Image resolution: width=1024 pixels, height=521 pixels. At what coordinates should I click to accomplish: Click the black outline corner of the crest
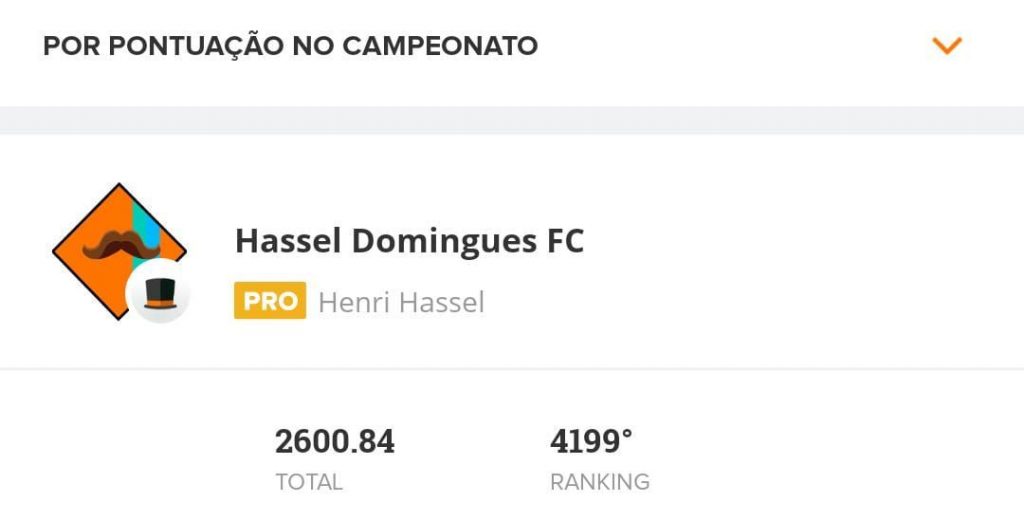pyautogui.click(x=119, y=186)
